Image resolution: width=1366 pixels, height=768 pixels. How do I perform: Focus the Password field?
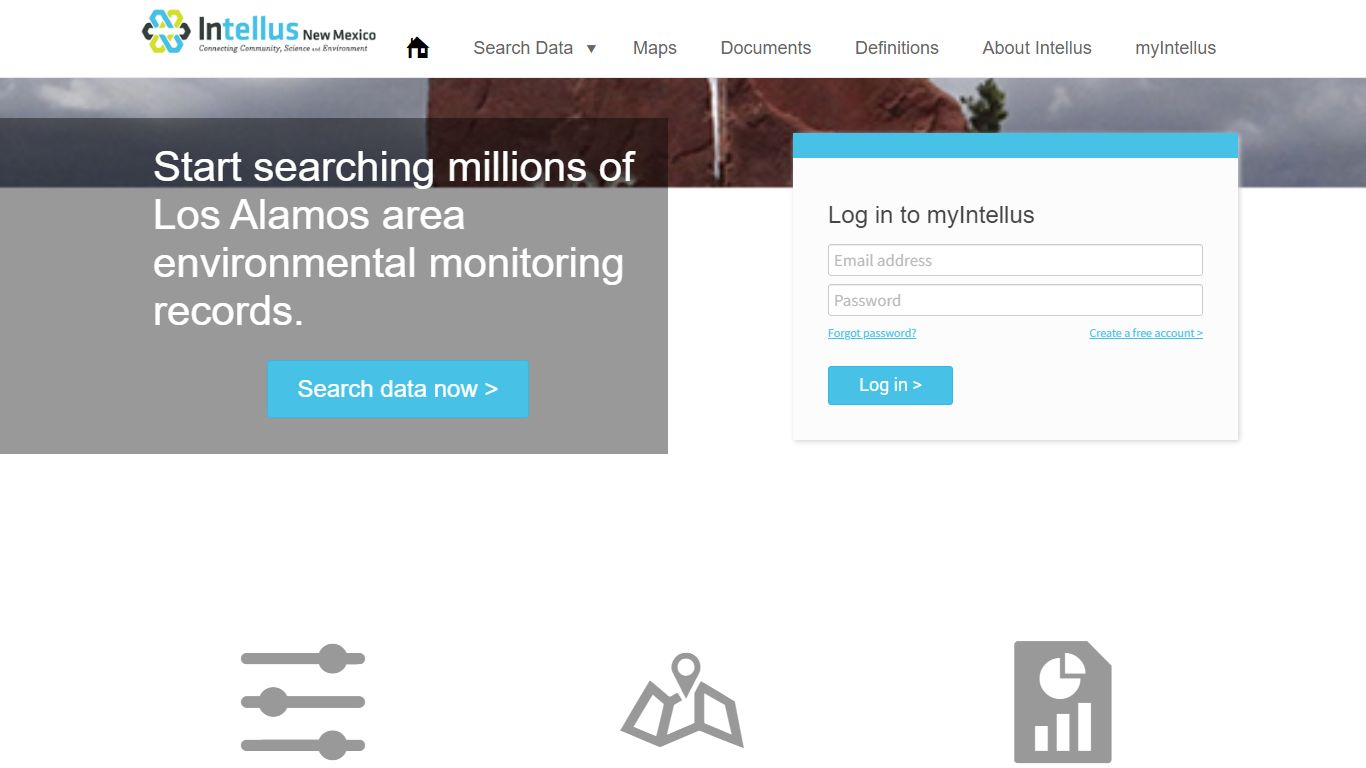click(1015, 300)
